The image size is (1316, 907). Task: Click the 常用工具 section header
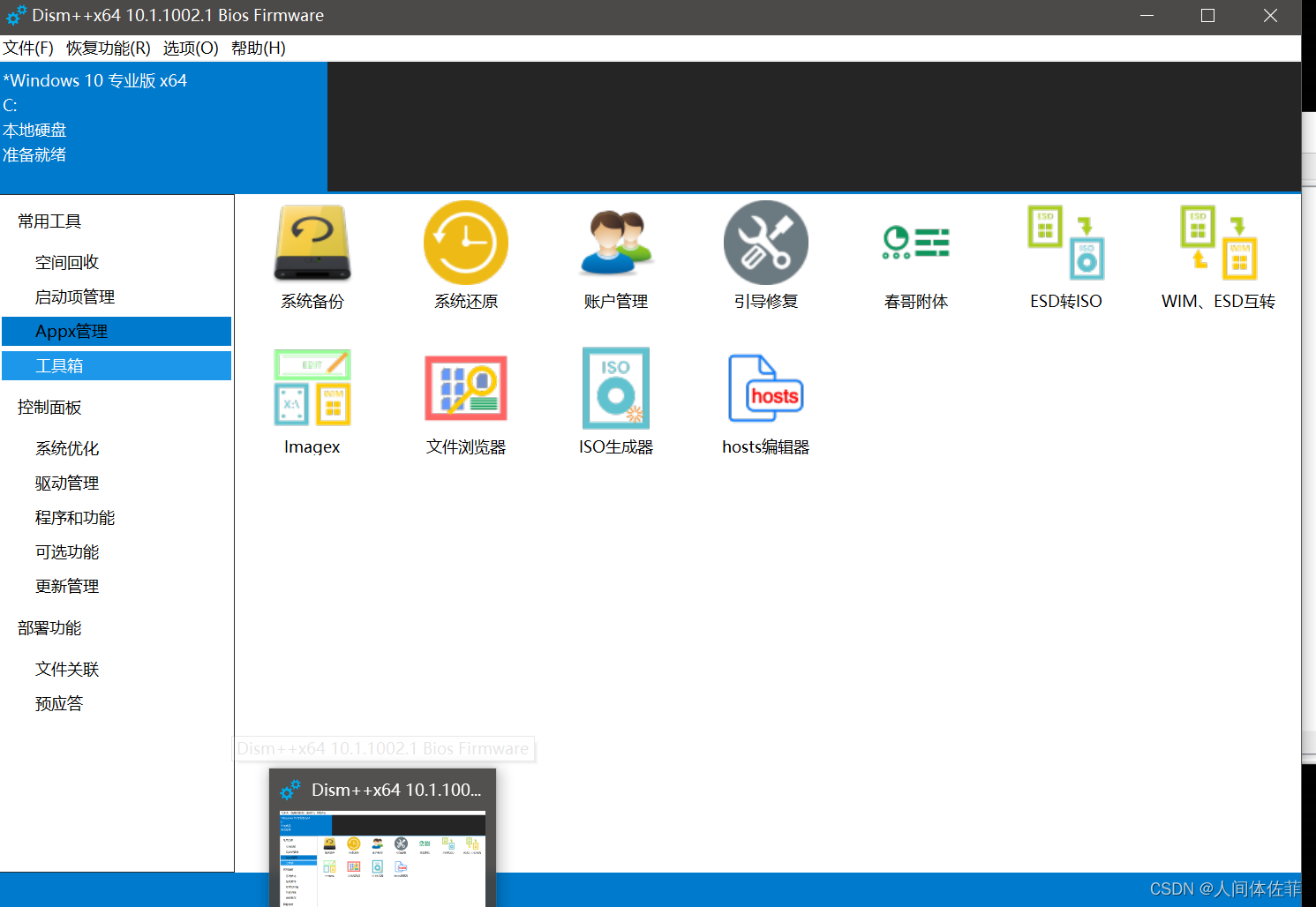click(49, 221)
